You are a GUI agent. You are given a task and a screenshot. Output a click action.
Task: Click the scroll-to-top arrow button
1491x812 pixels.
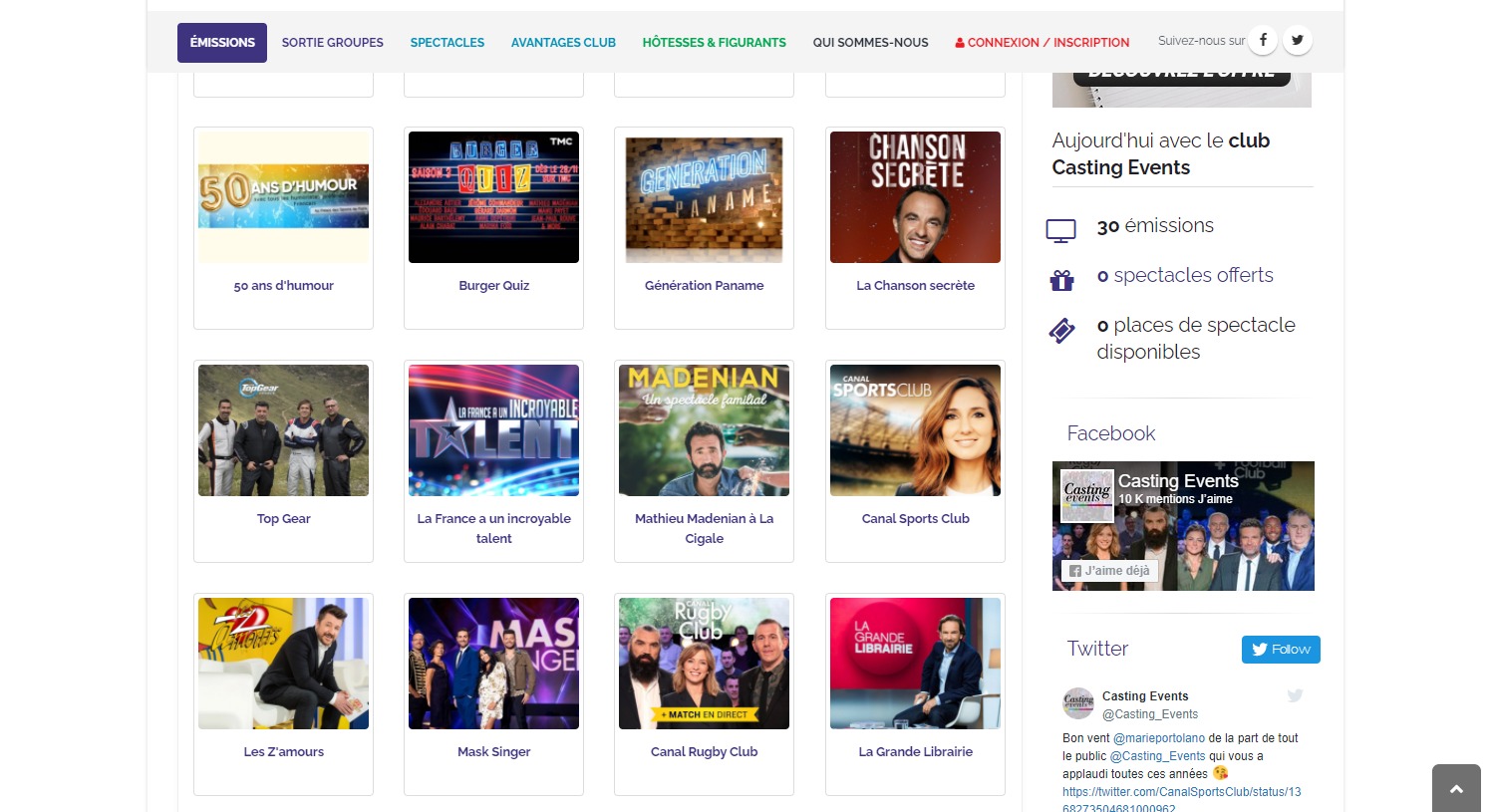(x=1456, y=788)
